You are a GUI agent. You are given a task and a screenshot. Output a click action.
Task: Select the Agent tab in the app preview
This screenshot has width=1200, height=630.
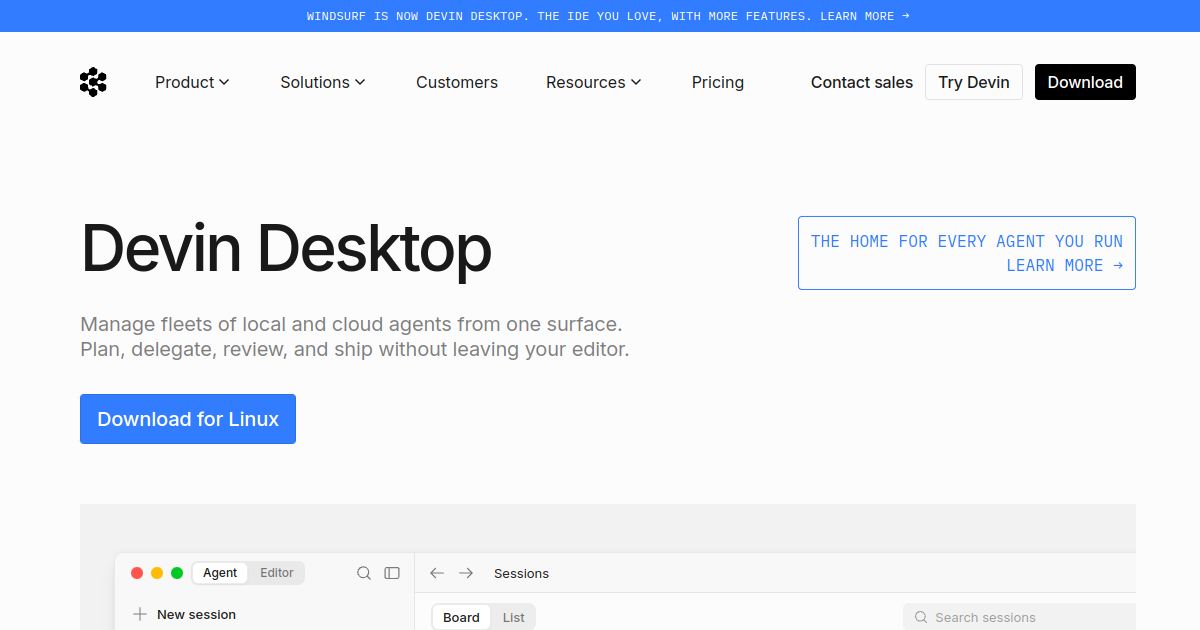[x=220, y=573]
